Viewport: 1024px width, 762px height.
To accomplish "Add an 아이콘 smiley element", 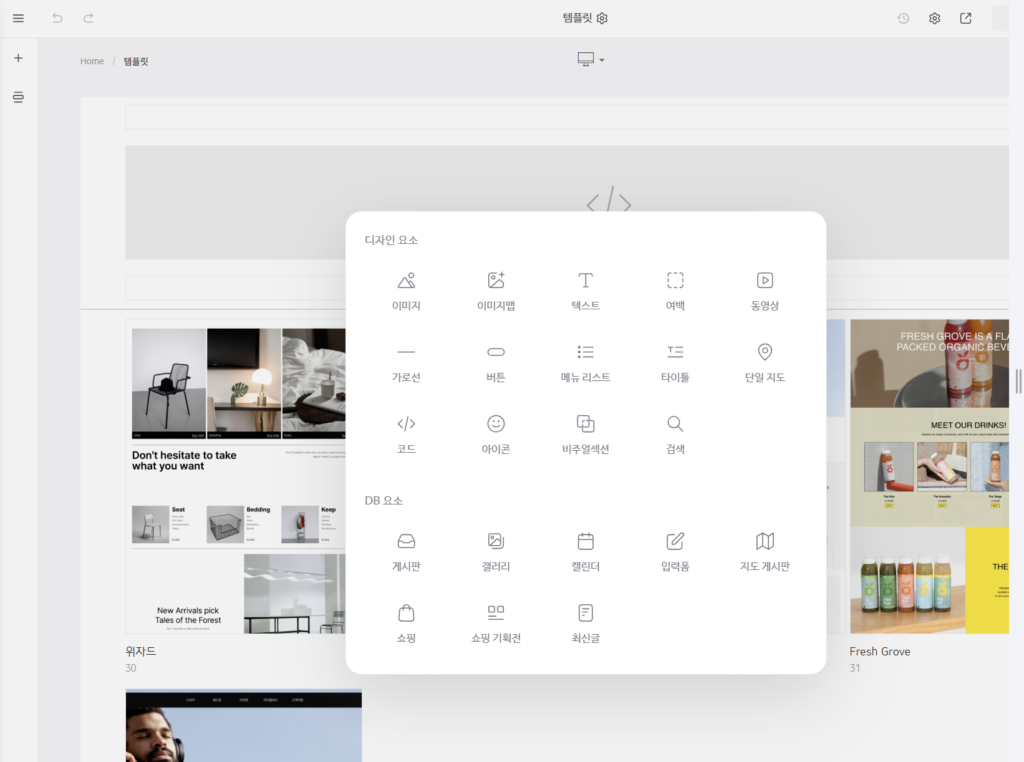I will (x=496, y=435).
